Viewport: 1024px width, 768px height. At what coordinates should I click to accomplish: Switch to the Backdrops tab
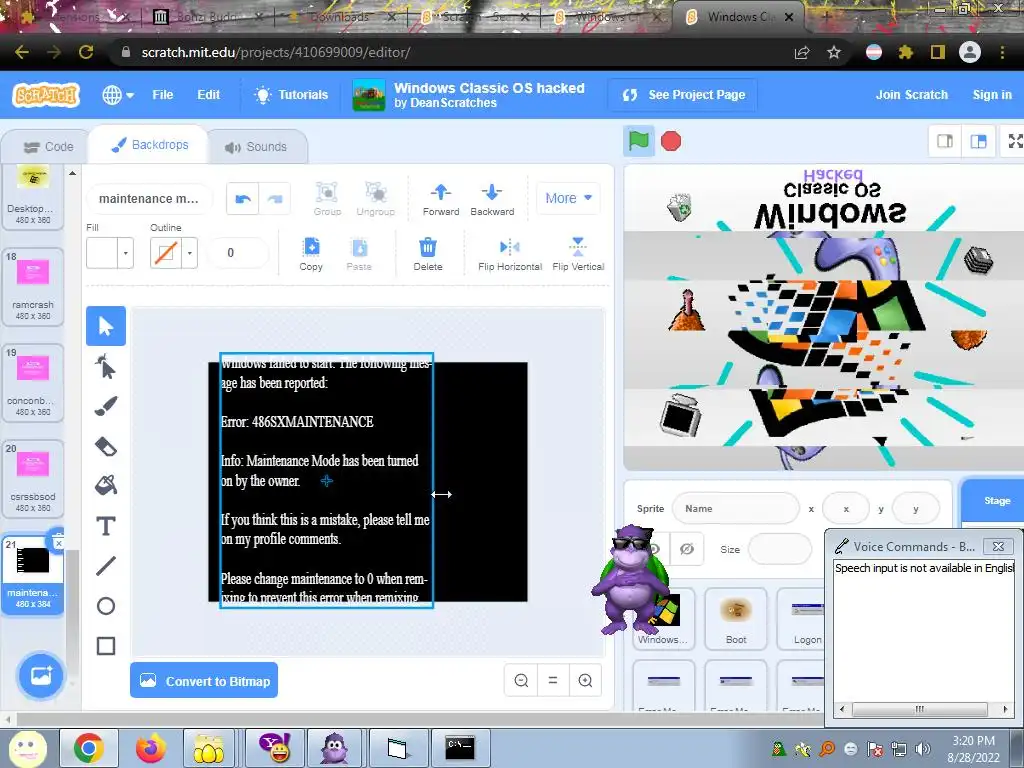pyautogui.click(x=150, y=144)
